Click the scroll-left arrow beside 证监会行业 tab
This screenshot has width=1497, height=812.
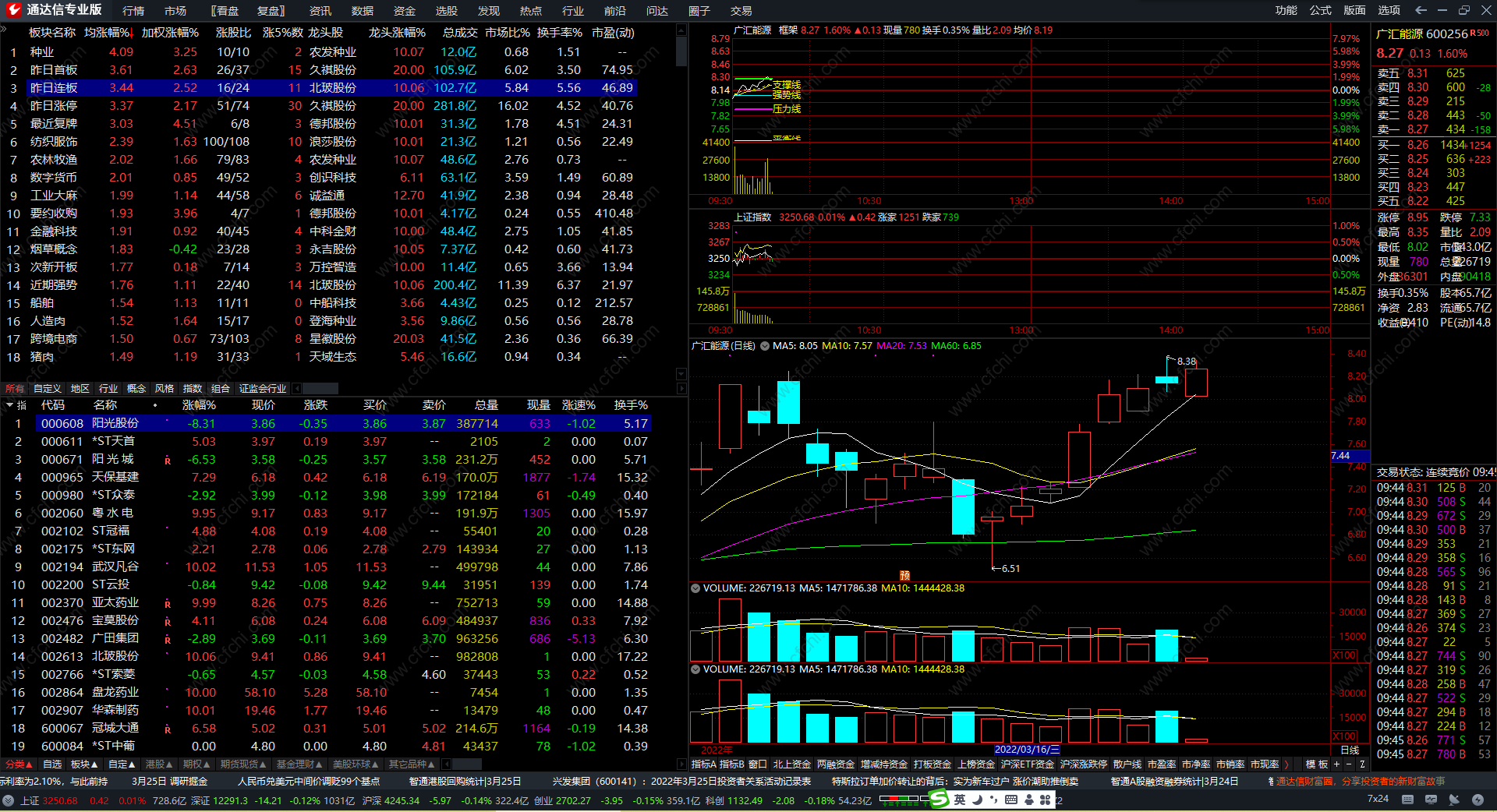[x=297, y=388]
